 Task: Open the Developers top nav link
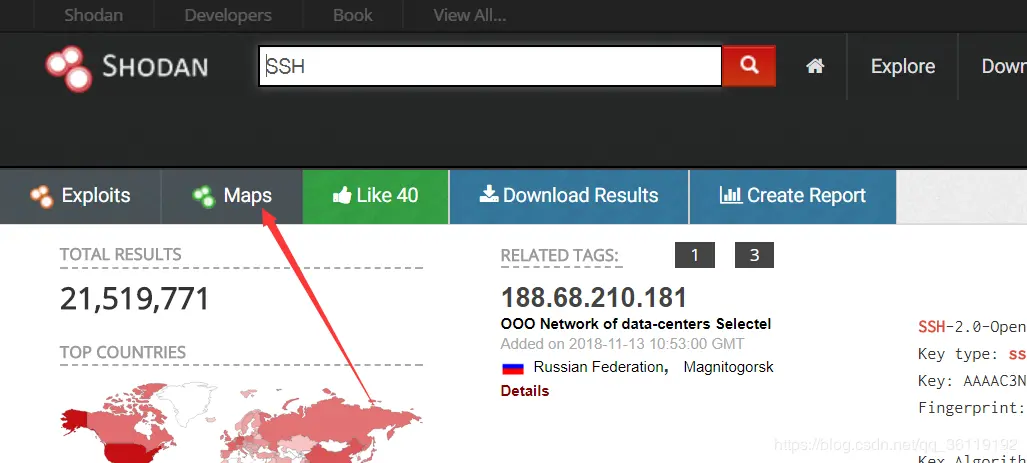tap(228, 15)
